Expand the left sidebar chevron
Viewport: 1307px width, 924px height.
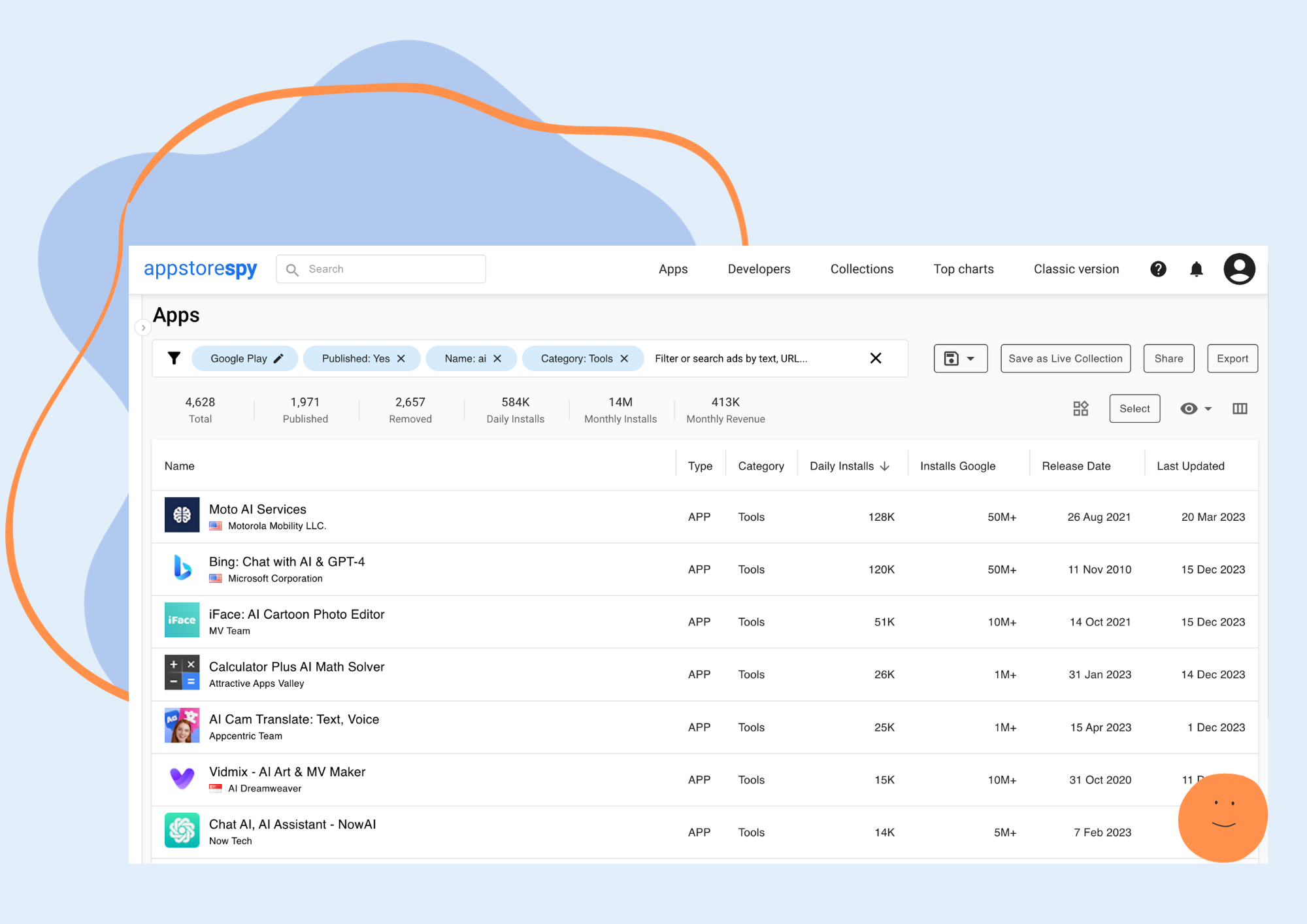tap(143, 327)
